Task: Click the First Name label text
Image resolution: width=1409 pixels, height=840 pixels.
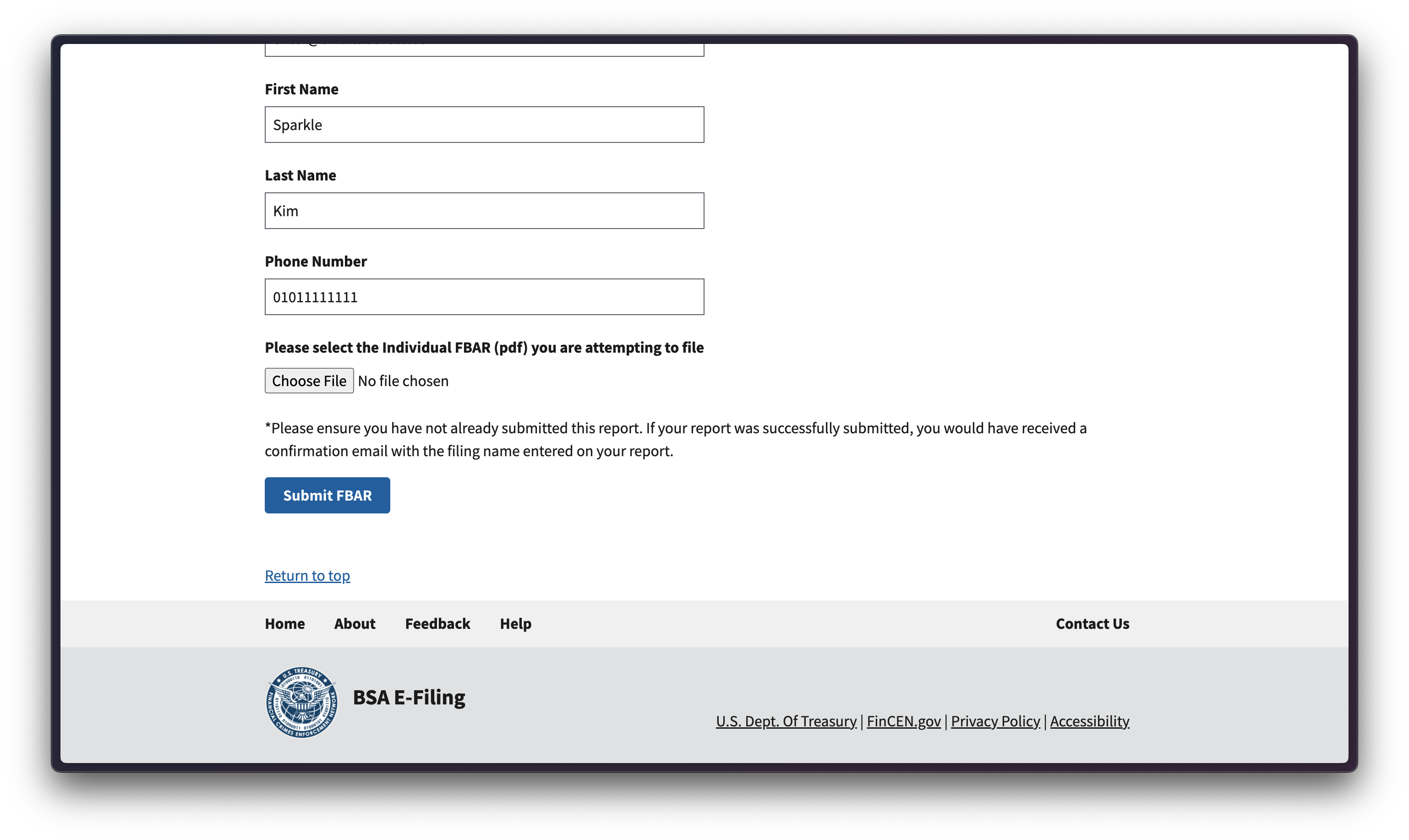Action: click(x=301, y=89)
